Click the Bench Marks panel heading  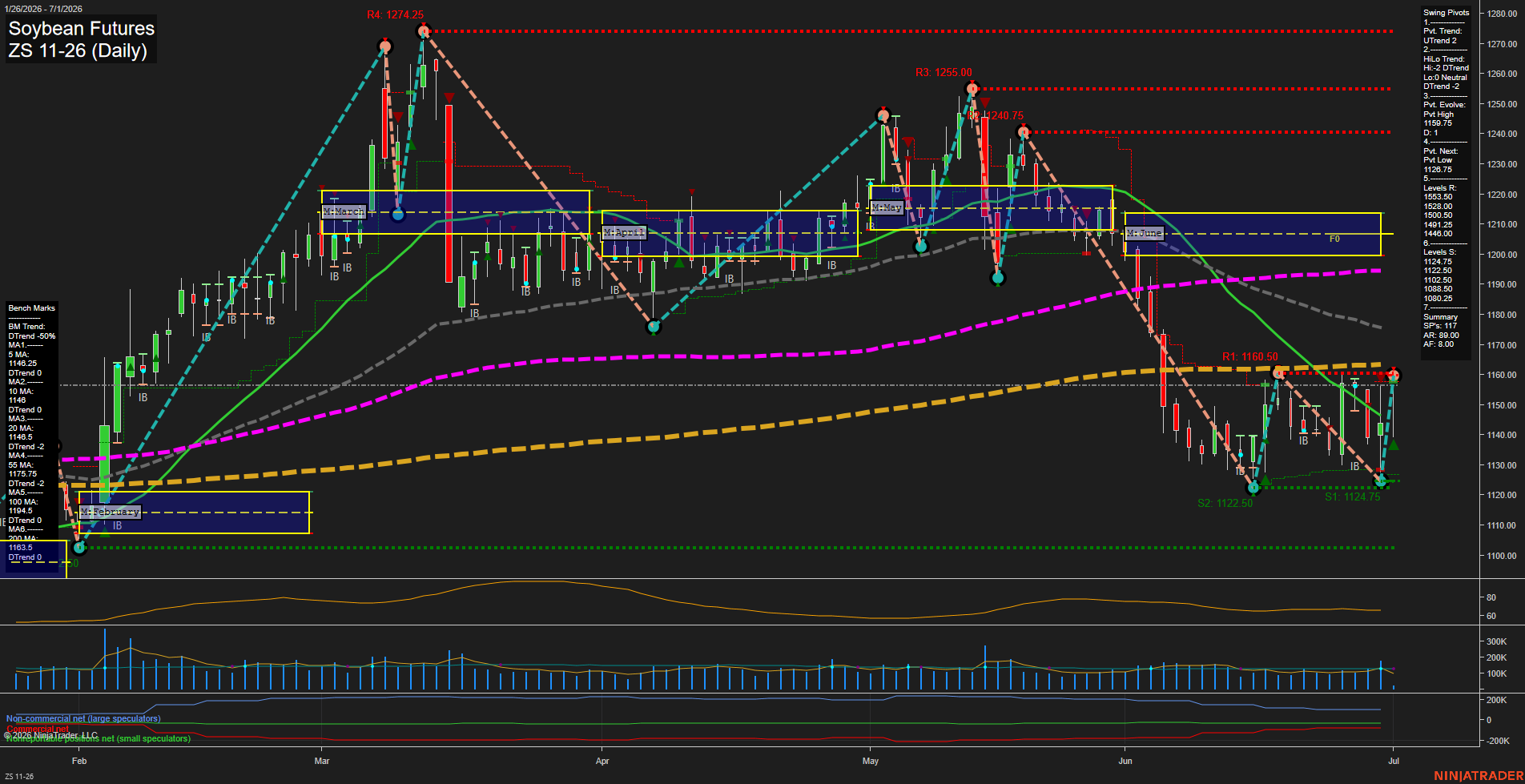pos(32,308)
